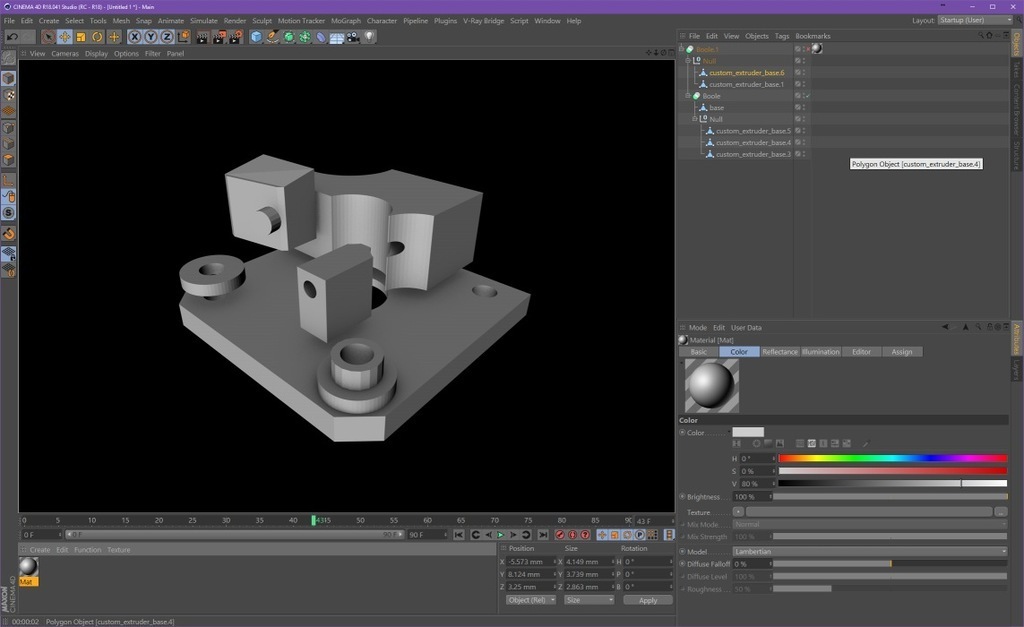Viewport: 1024px width, 627px height.
Task: Activate the Scale tool
Action: click(80, 37)
